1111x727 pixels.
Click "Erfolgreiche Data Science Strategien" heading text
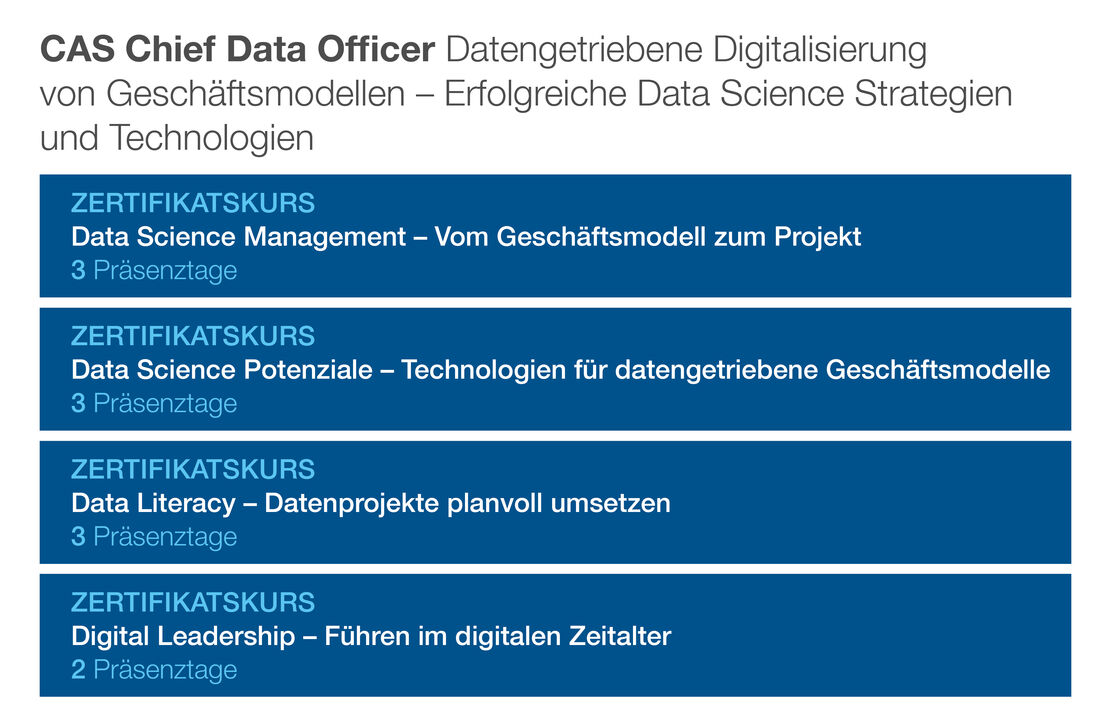coord(728,94)
